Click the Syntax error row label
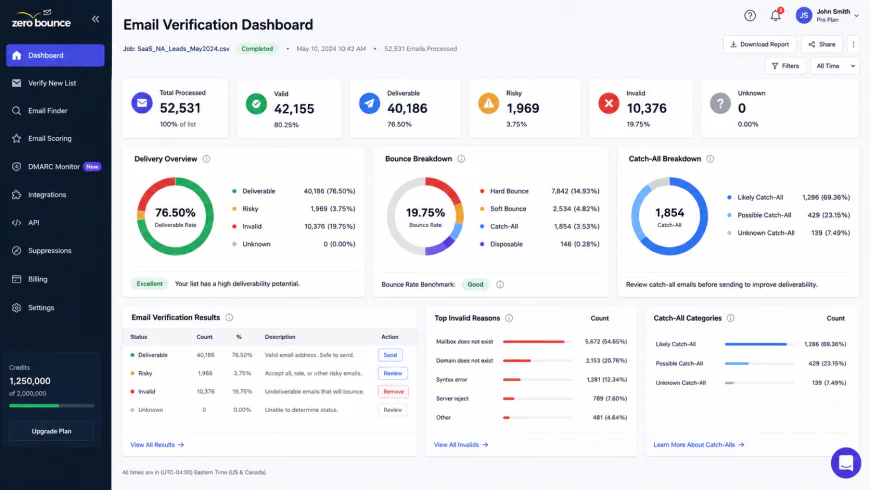Screen dimensions: 870x490 coord(452,380)
